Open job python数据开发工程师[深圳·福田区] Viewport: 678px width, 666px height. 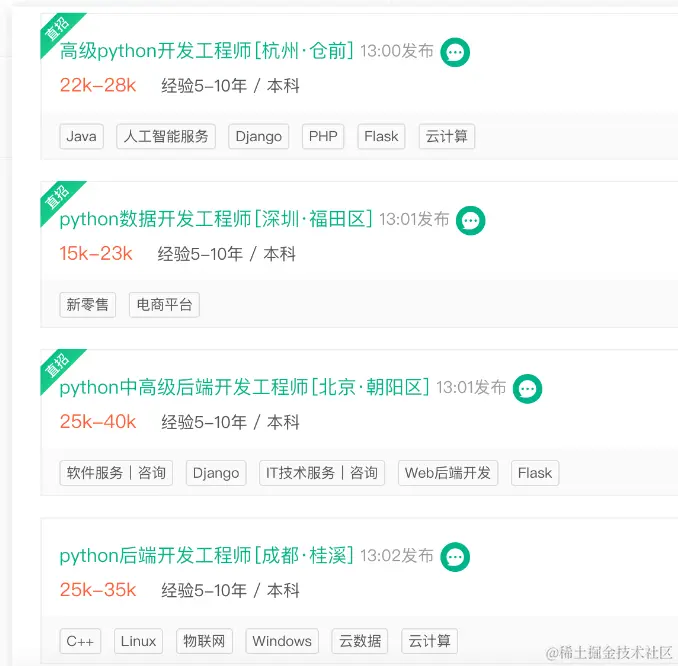216,219
